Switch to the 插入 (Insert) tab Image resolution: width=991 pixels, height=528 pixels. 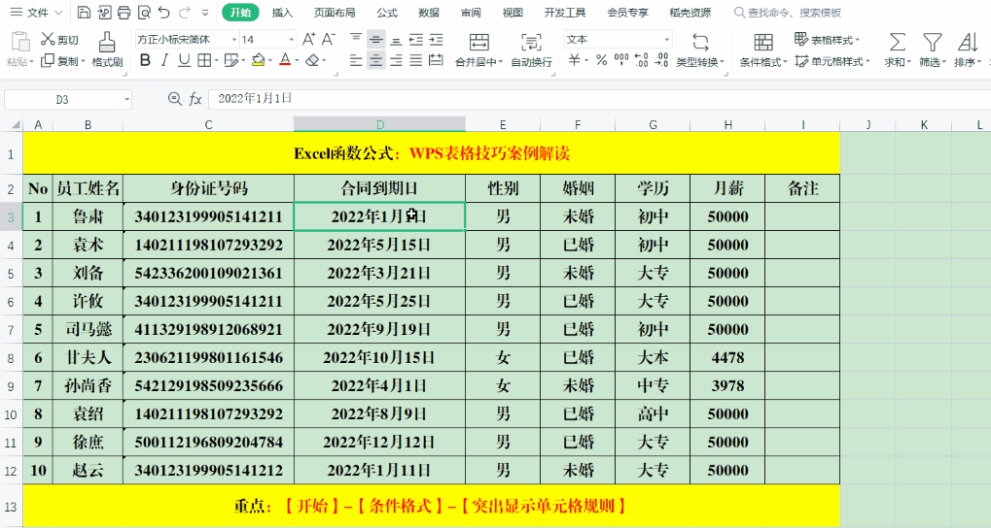pyautogui.click(x=282, y=13)
